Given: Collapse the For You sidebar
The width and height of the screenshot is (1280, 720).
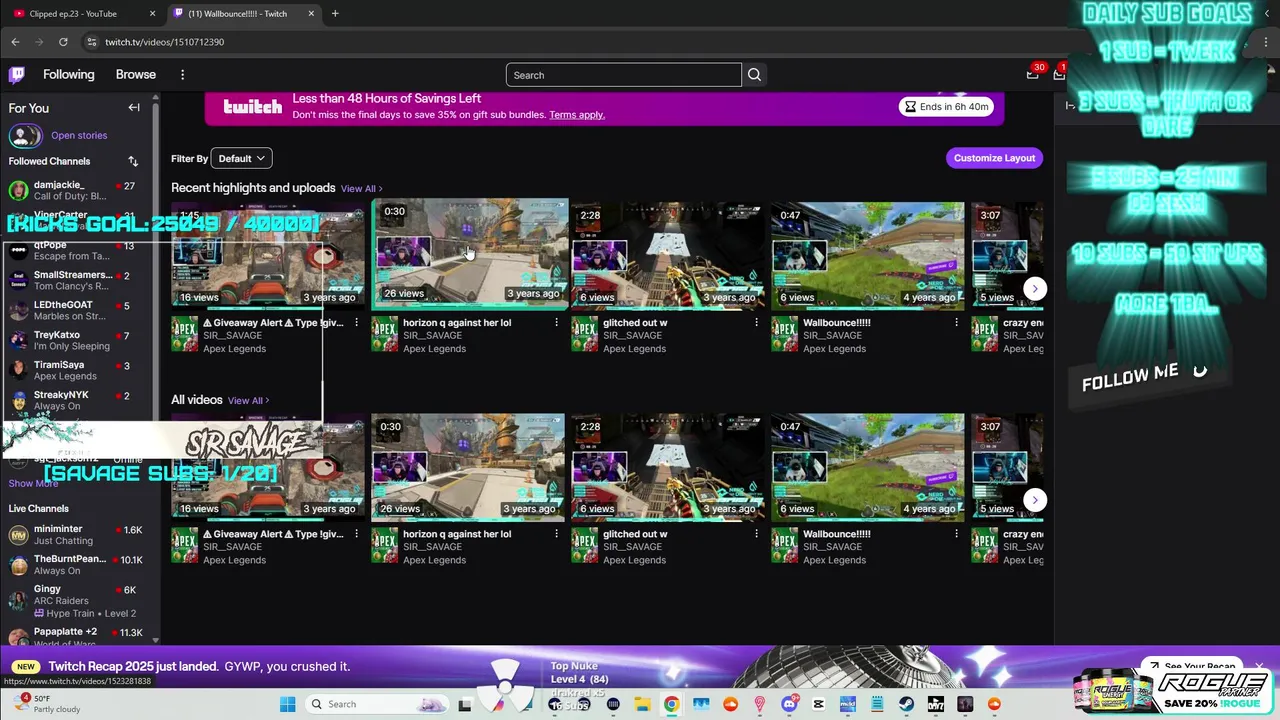Looking at the screenshot, I should point(134,108).
